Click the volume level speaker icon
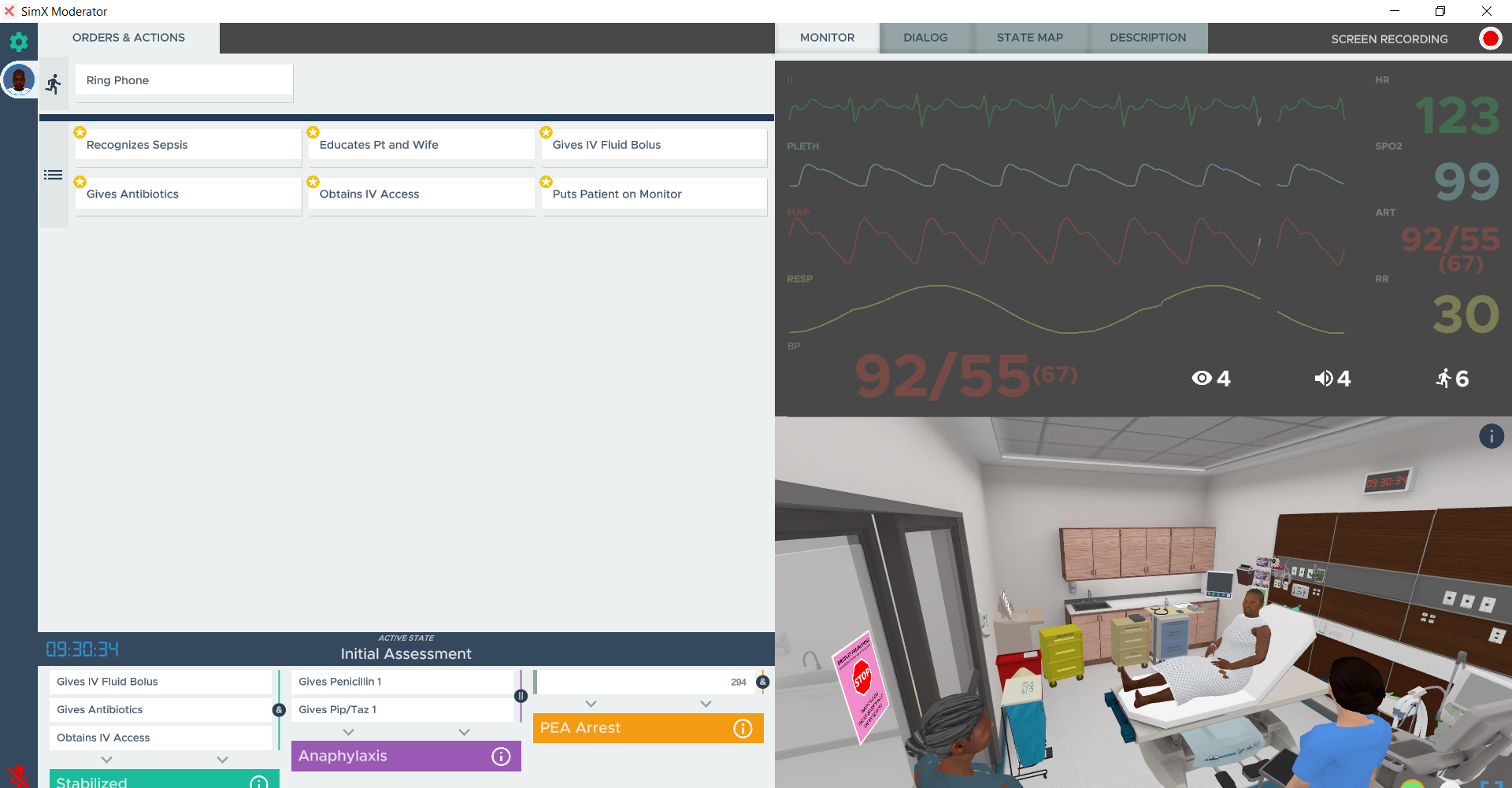This screenshot has height=788, width=1512. pyautogui.click(x=1324, y=379)
